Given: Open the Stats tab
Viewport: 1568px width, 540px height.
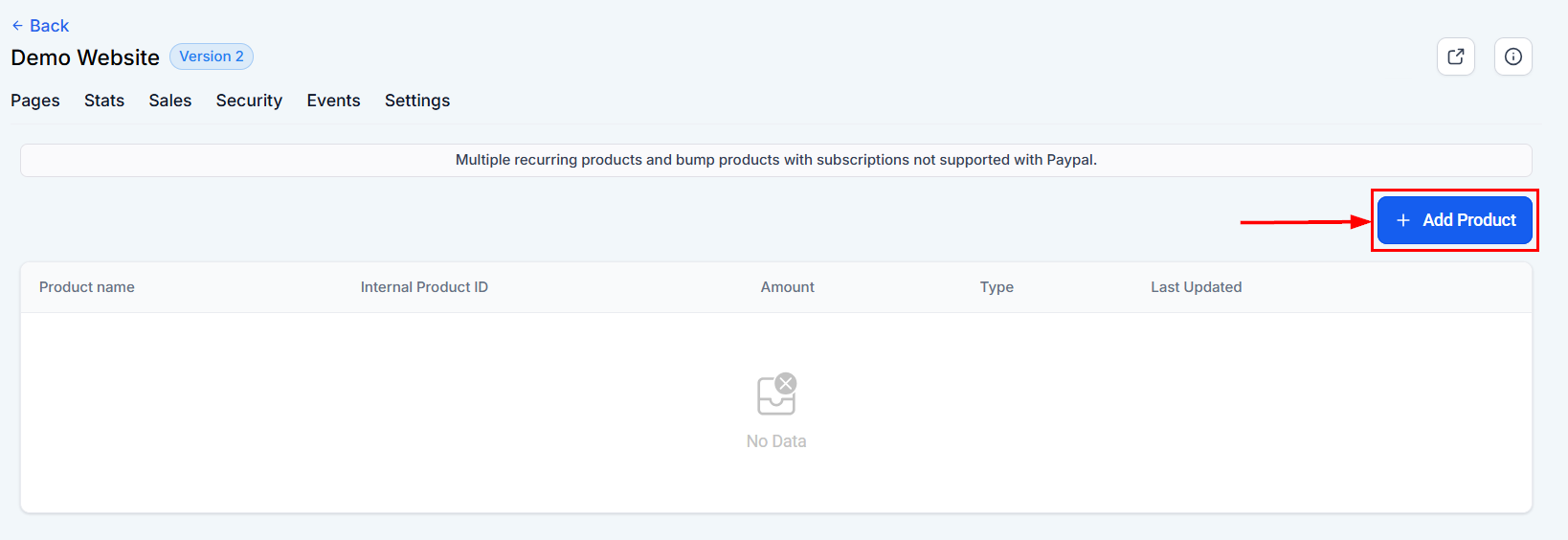Looking at the screenshot, I should click(104, 101).
